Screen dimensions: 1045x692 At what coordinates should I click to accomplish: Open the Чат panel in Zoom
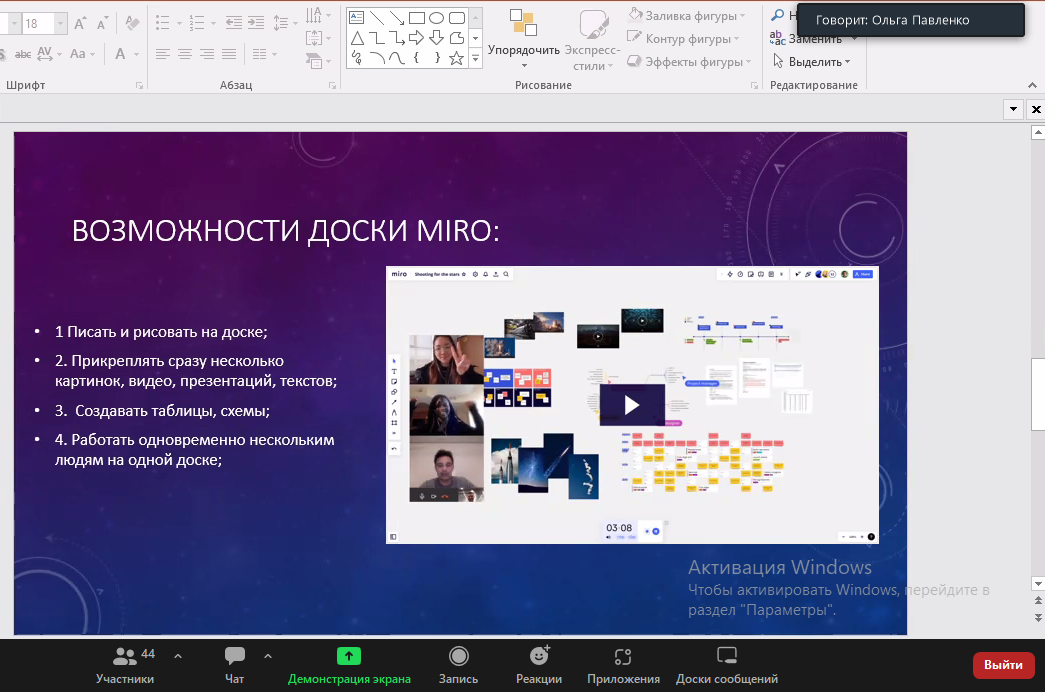(x=235, y=665)
